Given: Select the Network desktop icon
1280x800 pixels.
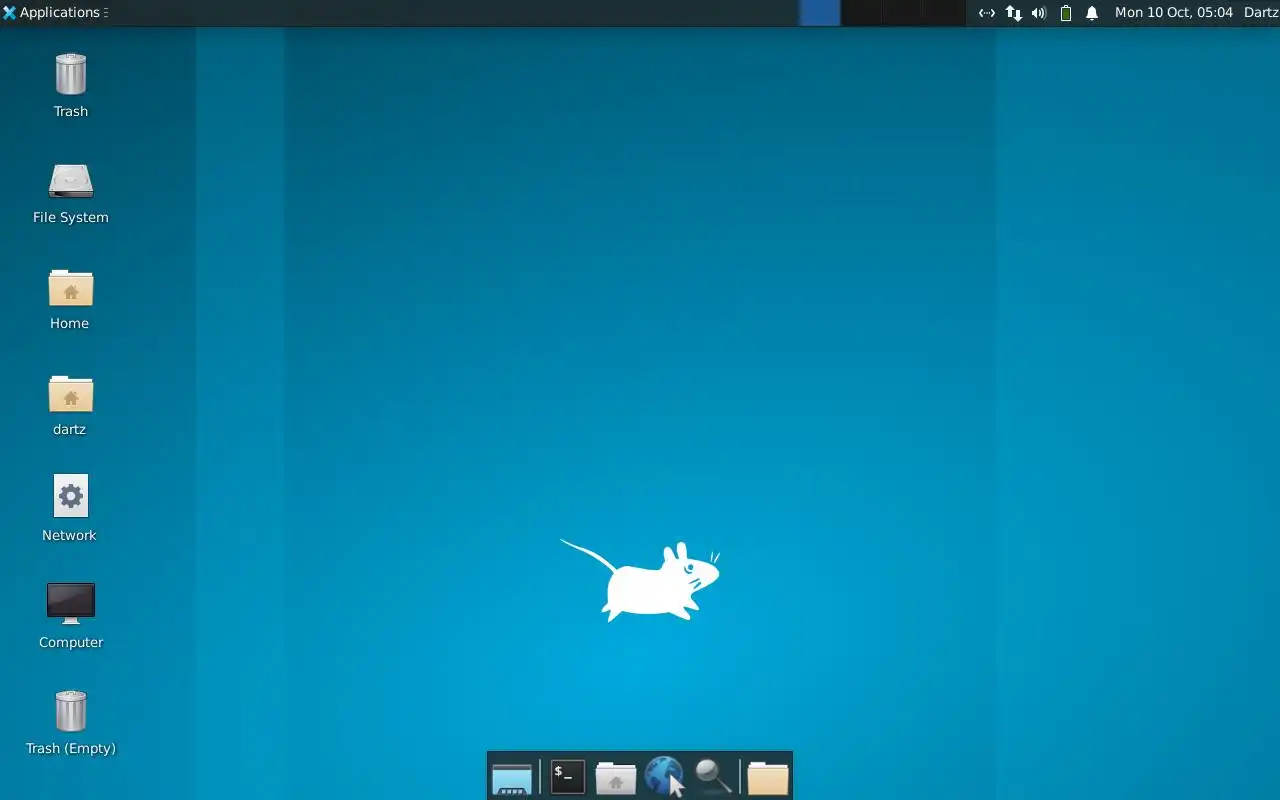Looking at the screenshot, I should tap(71, 496).
